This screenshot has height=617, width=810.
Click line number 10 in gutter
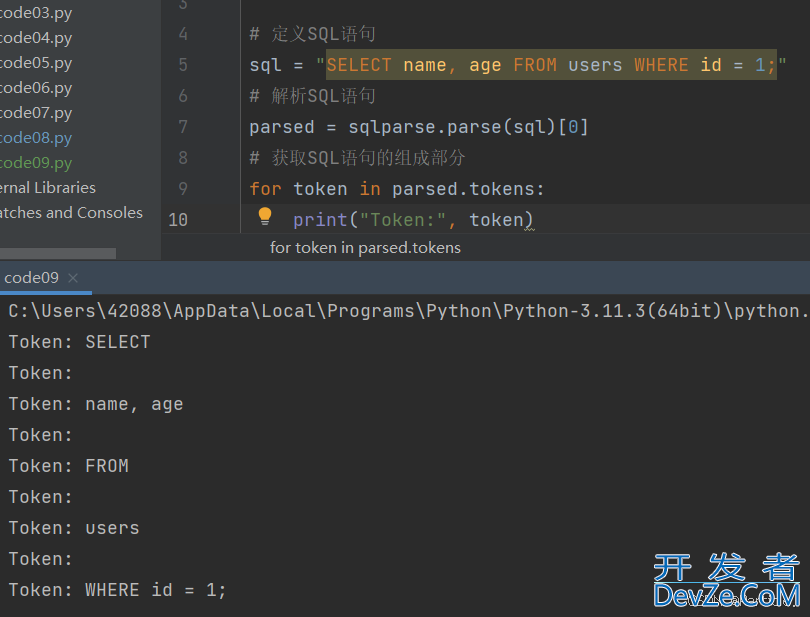pos(178,220)
